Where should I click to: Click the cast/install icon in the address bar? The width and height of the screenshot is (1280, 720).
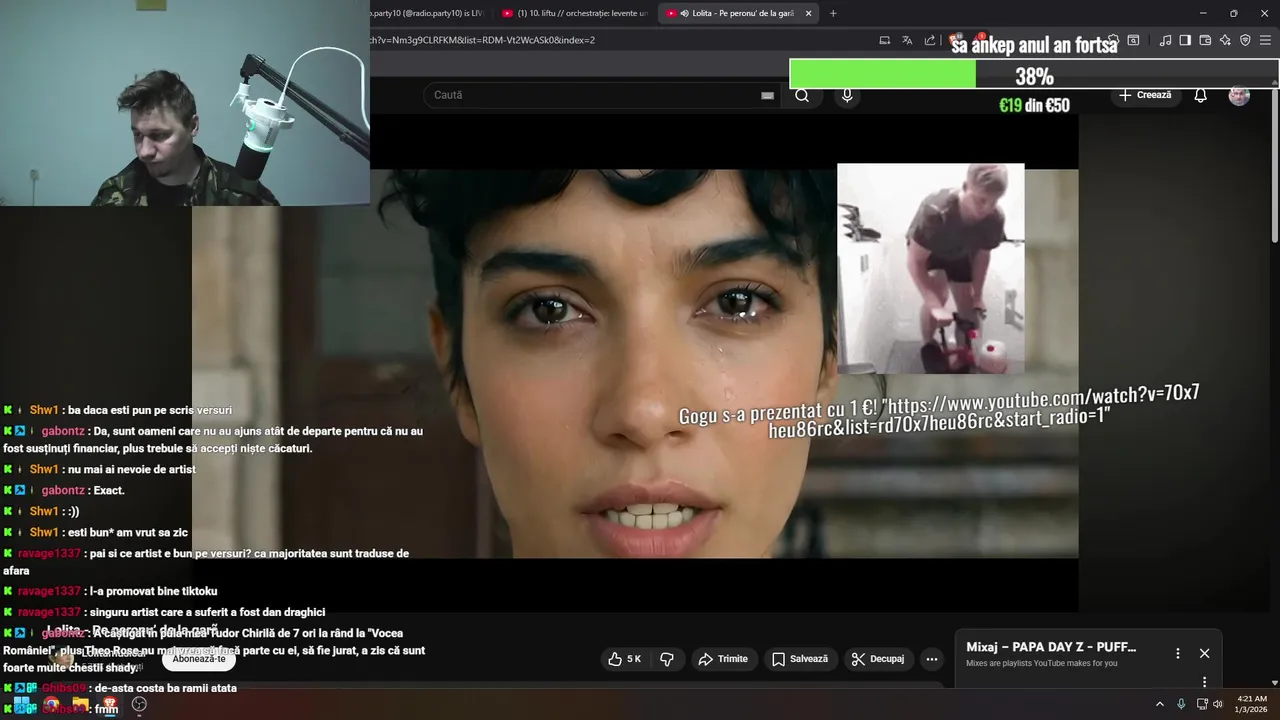tap(884, 40)
